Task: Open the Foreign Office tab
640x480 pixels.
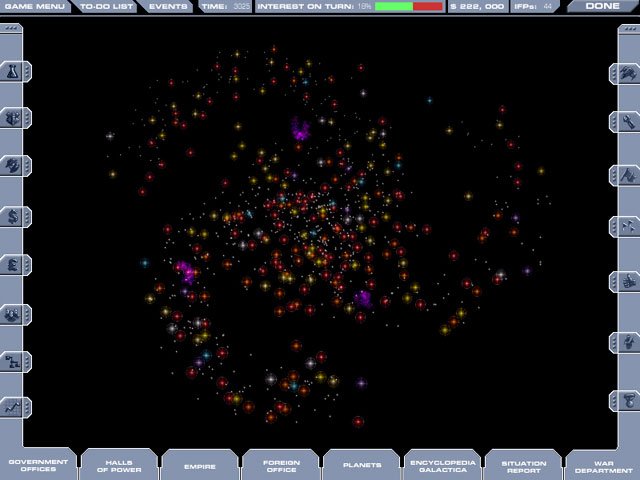Action: tap(279, 465)
